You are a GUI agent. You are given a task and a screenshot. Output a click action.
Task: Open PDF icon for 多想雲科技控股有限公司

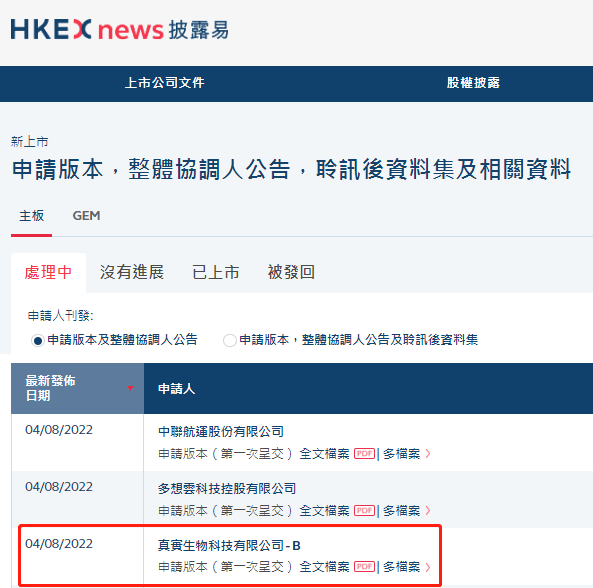click(364, 510)
